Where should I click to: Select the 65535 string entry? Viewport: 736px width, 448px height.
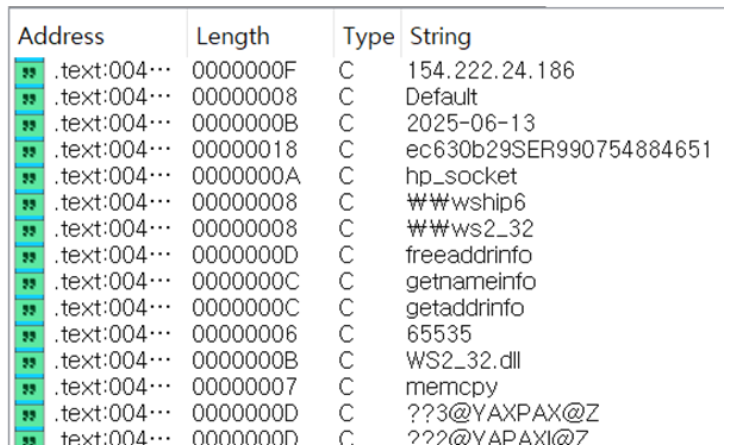[438, 334]
